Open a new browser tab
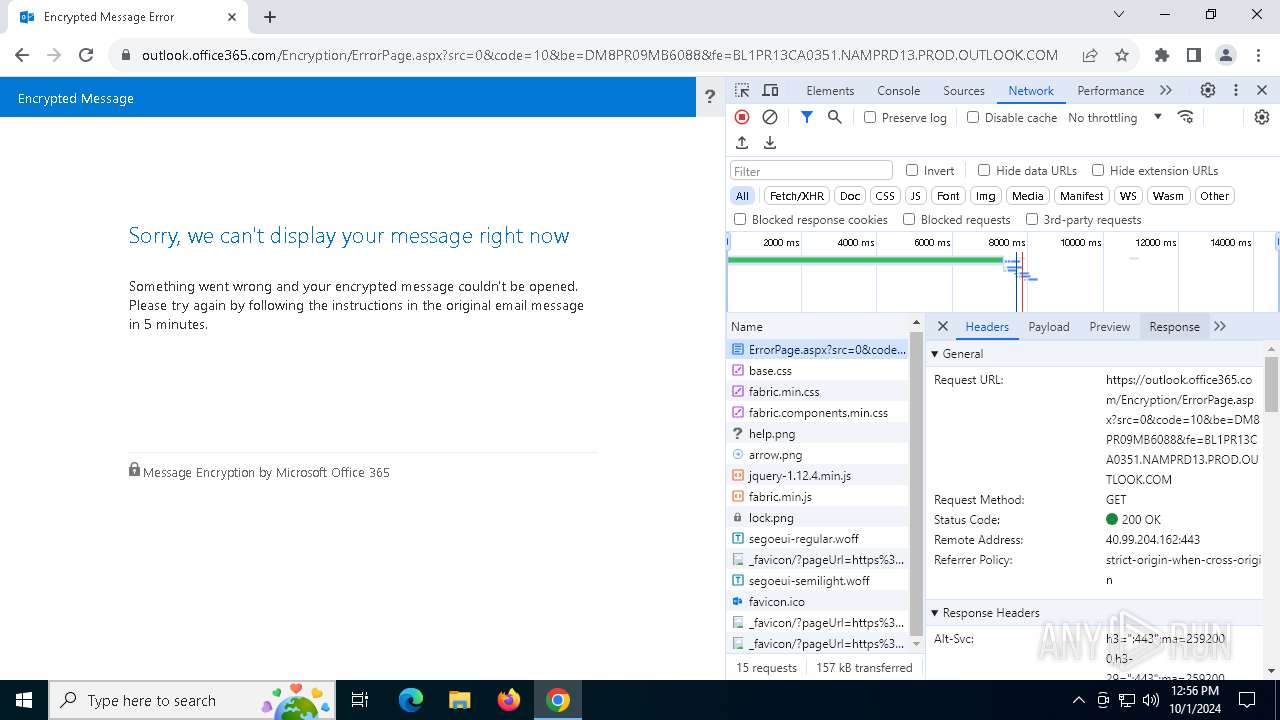The height and width of the screenshot is (720, 1280). coord(270,17)
